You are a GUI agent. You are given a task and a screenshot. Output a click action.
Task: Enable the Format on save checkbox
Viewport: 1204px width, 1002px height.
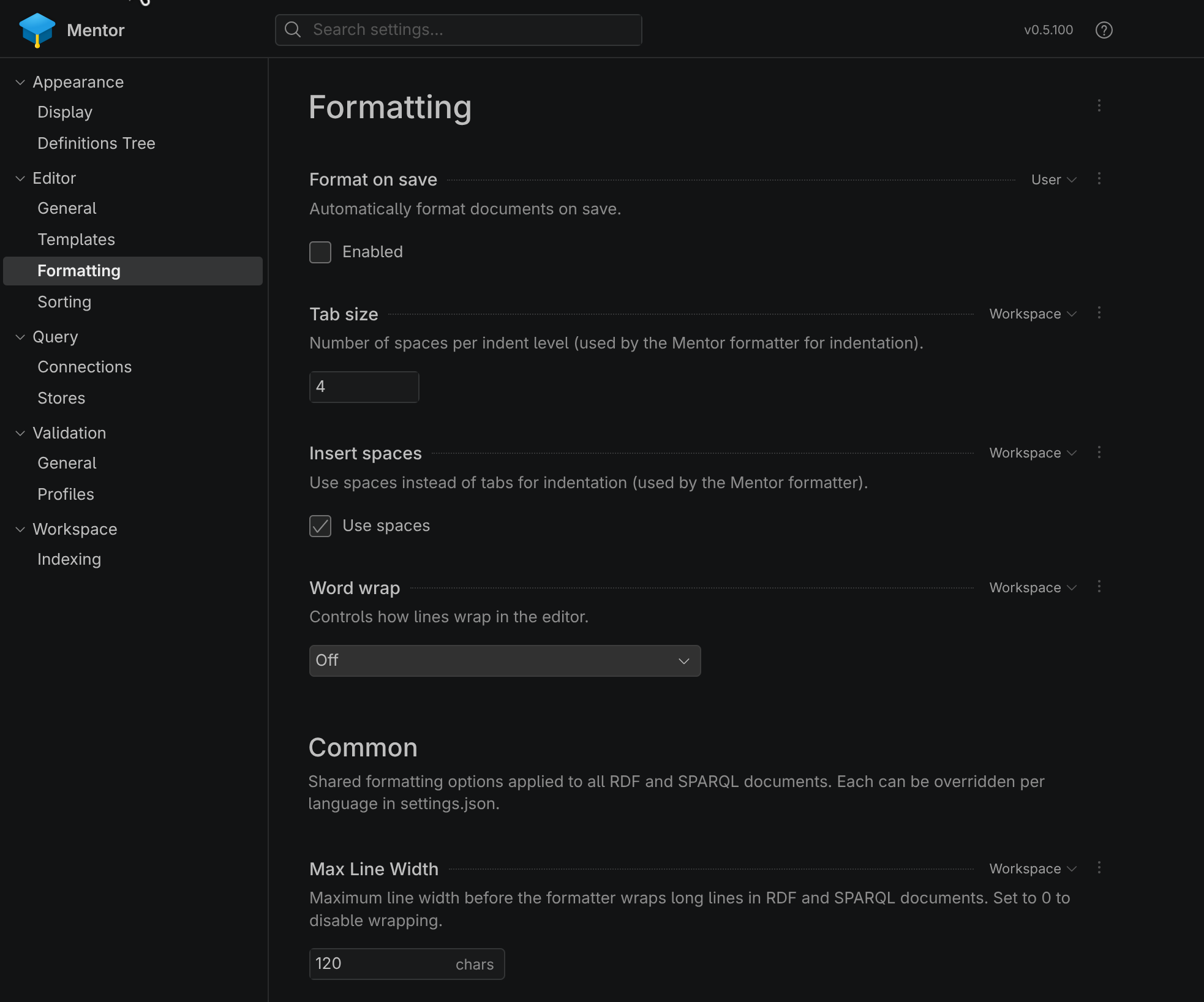coord(320,252)
